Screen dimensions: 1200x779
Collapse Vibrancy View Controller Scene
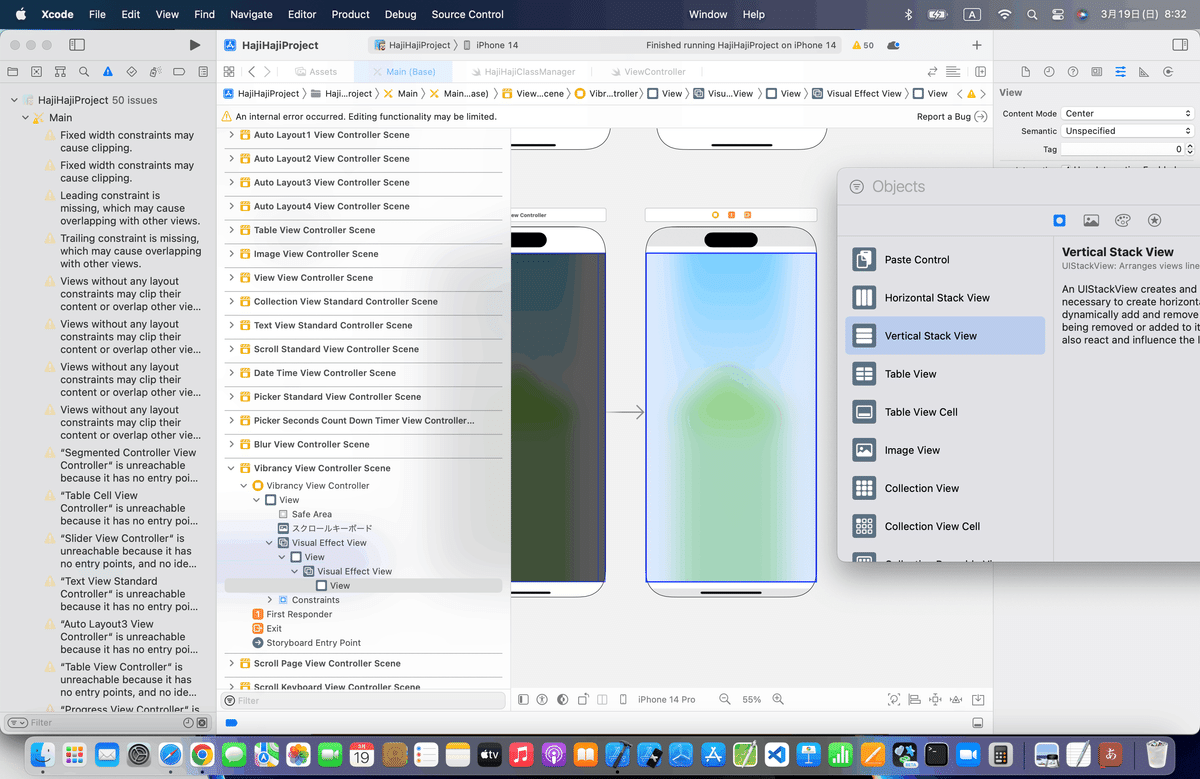232,468
